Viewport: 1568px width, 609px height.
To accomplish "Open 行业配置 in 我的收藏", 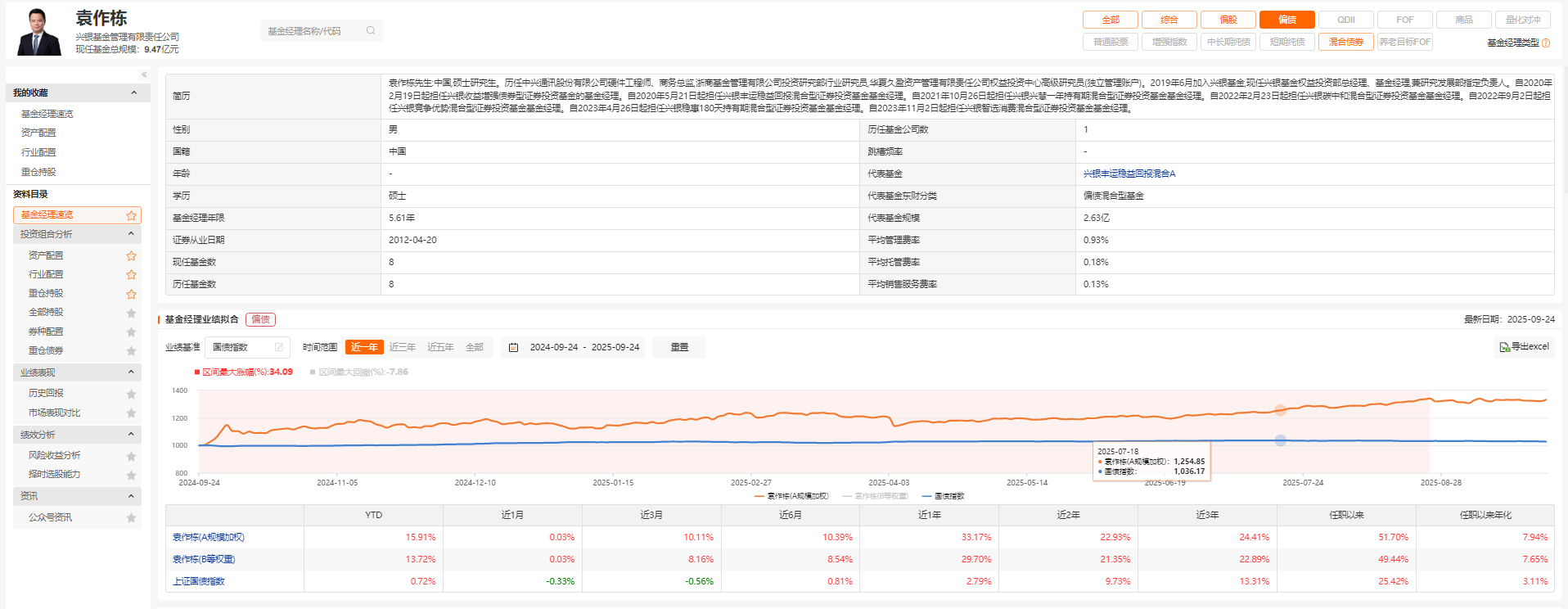I will (38, 152).
